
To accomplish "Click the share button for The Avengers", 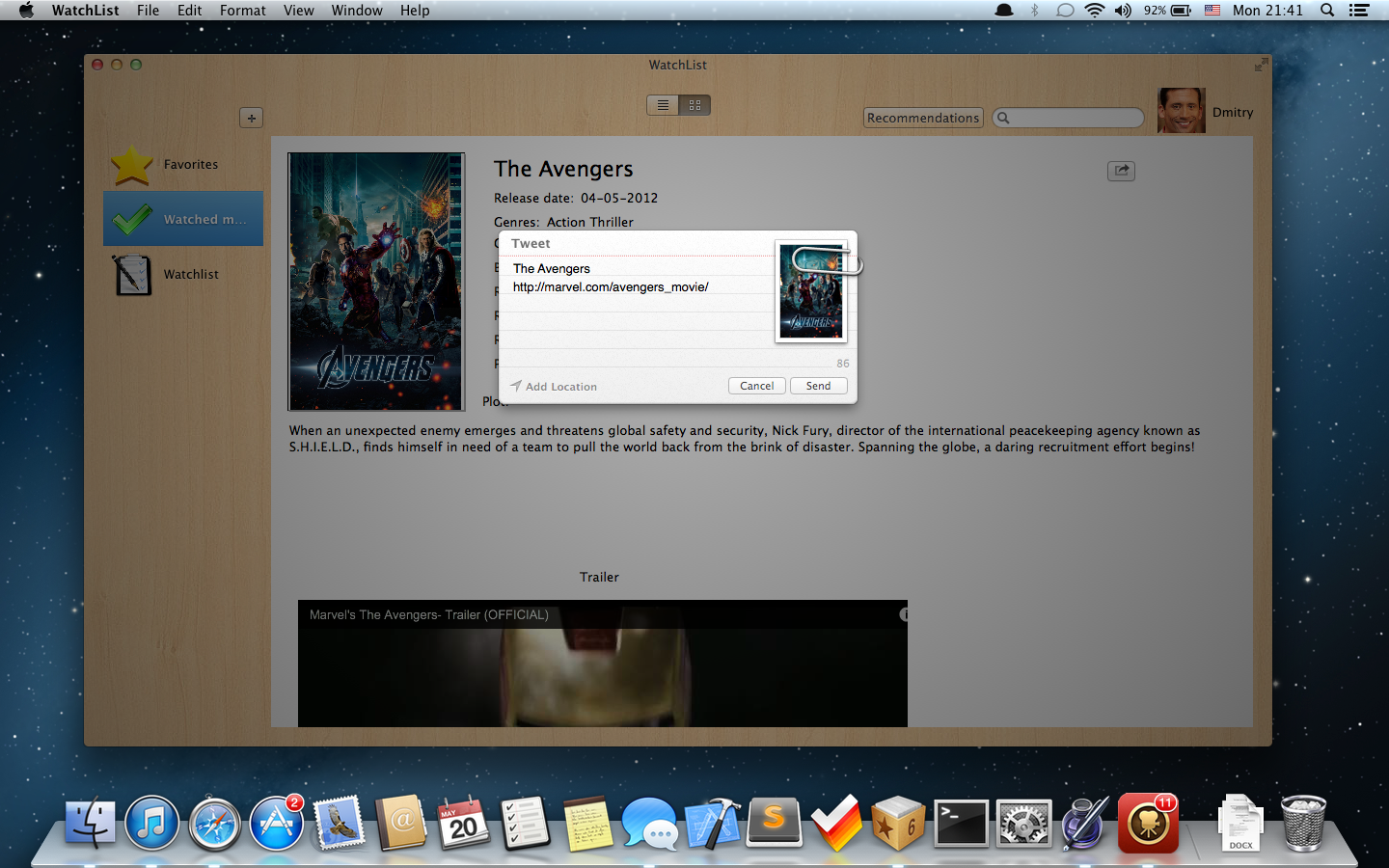I will pyautogui.click(x=1121, y=171).
